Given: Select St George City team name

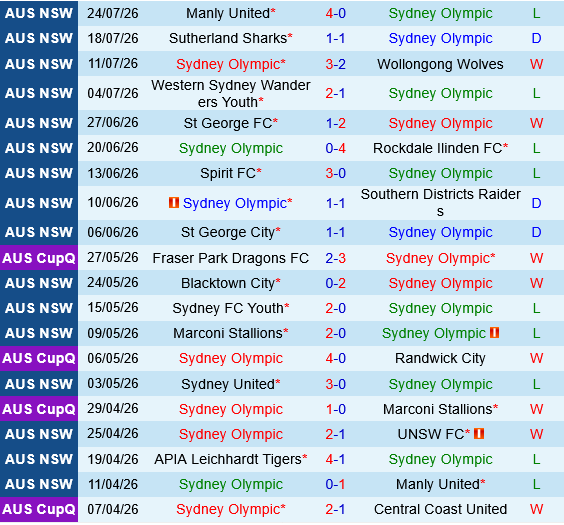Looking at the screenshot, I should (228, 232).
